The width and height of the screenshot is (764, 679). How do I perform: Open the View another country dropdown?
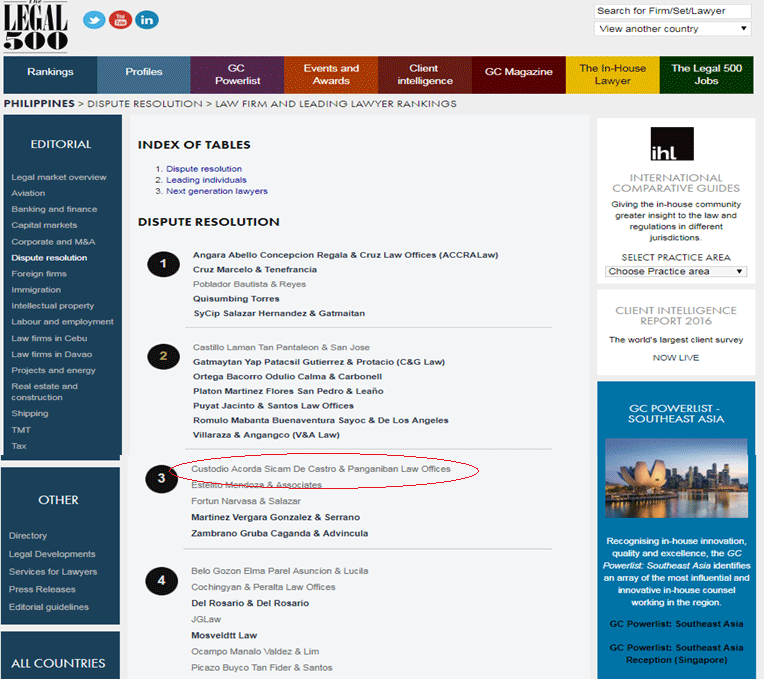coord(673,29)
